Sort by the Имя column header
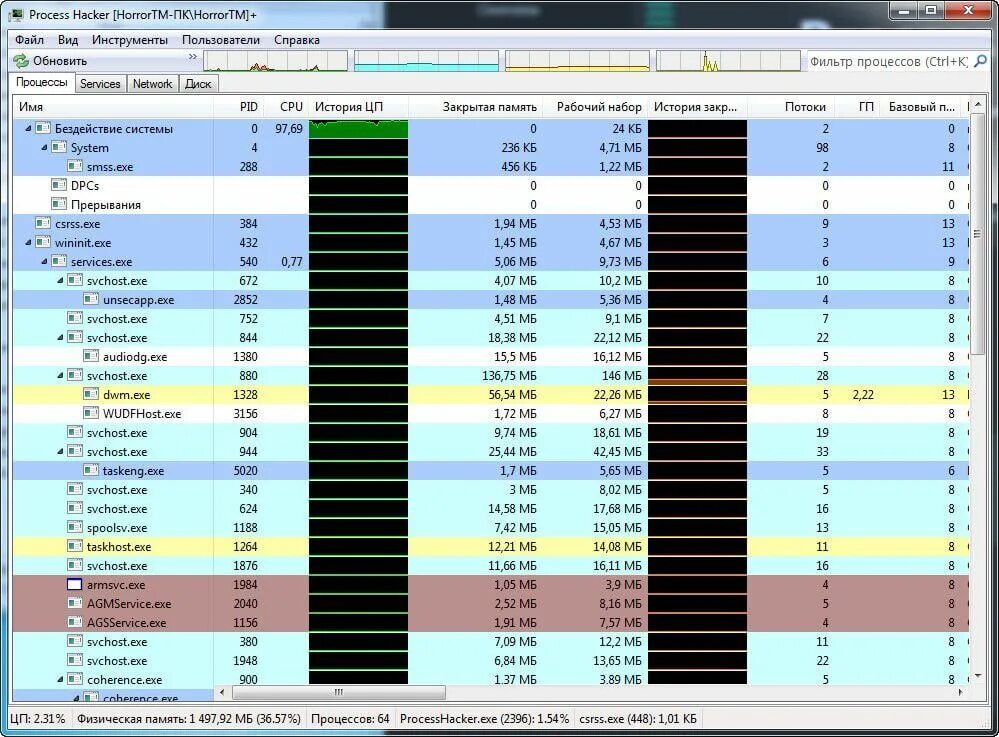Screen dimensions: 999x737 pyautogui.click(x=113, y=107)
